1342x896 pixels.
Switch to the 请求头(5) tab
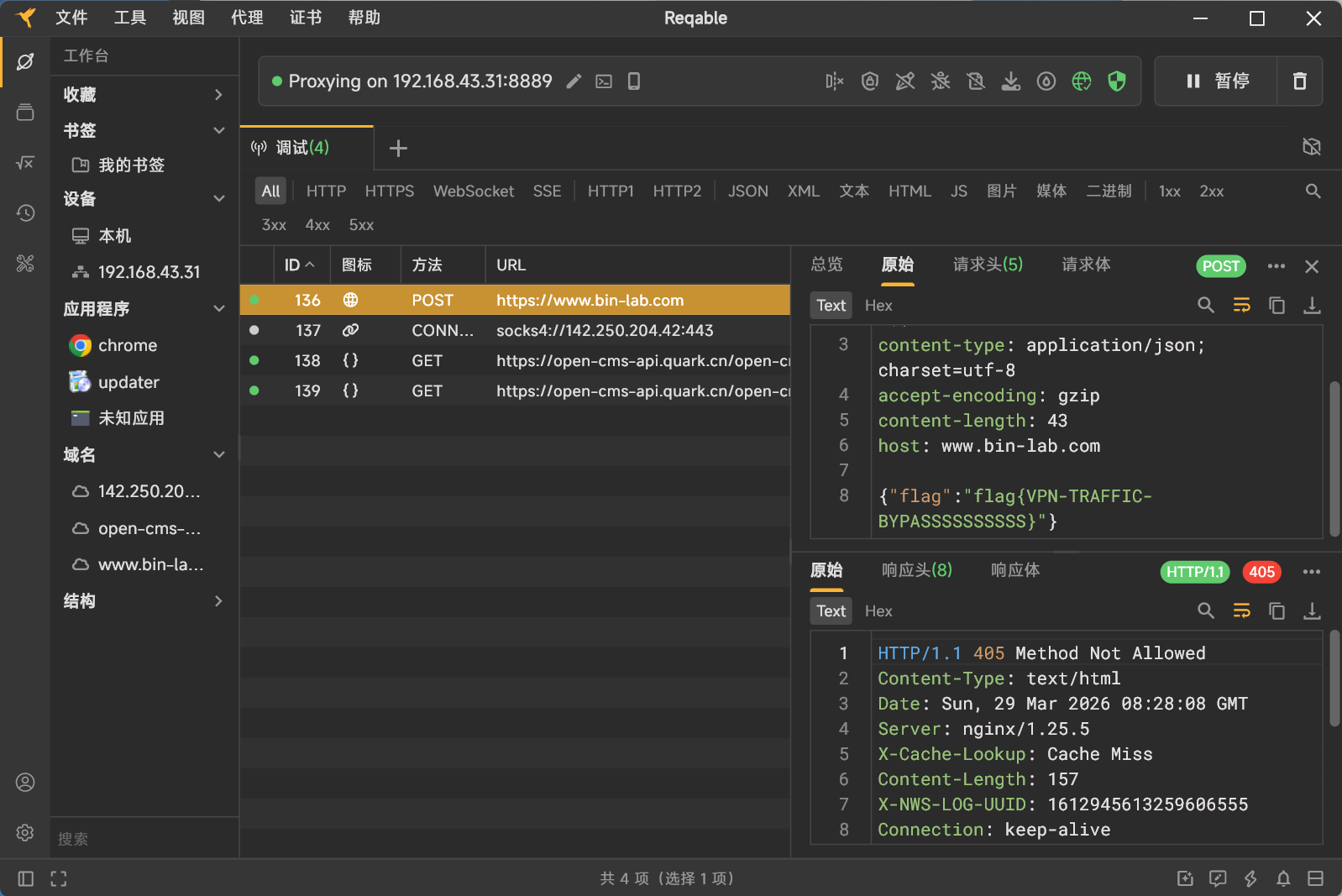click(x=988, y=265)
